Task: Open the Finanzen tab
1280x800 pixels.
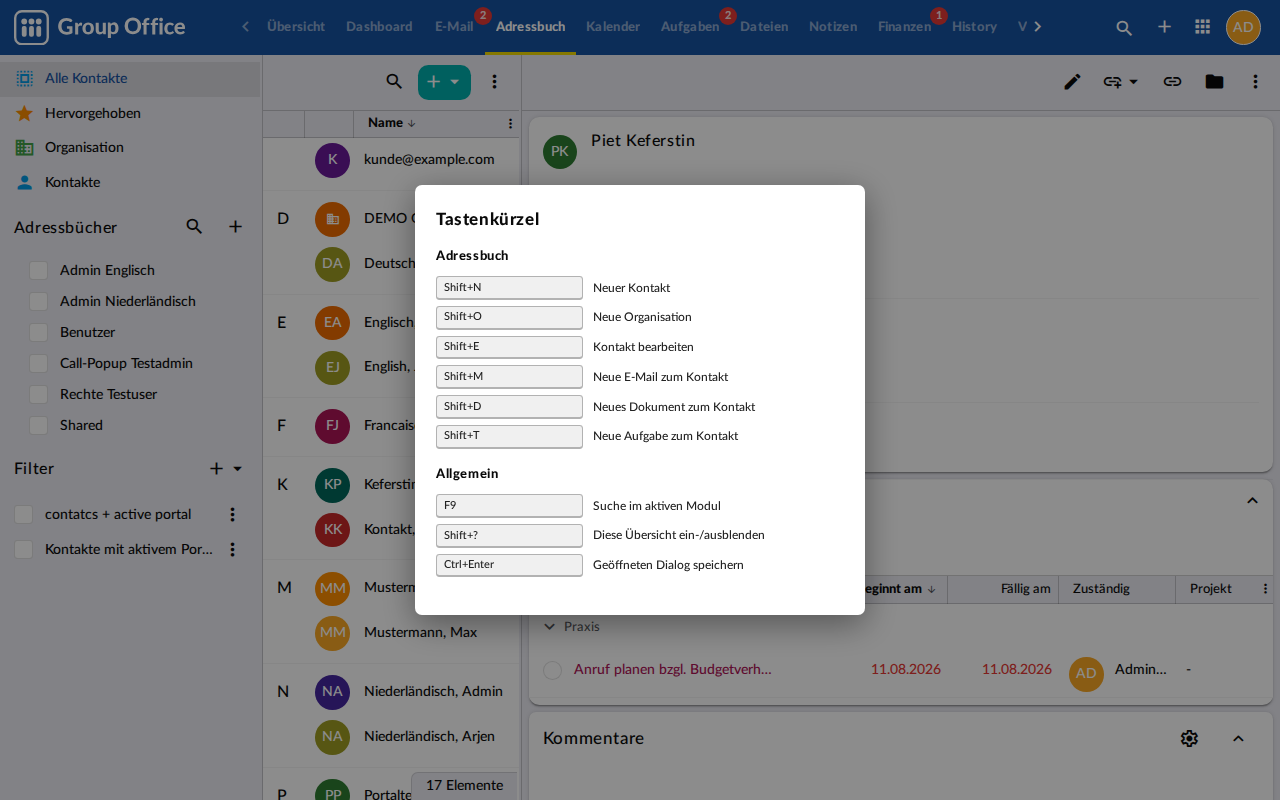Action: [x=904, y=27]
